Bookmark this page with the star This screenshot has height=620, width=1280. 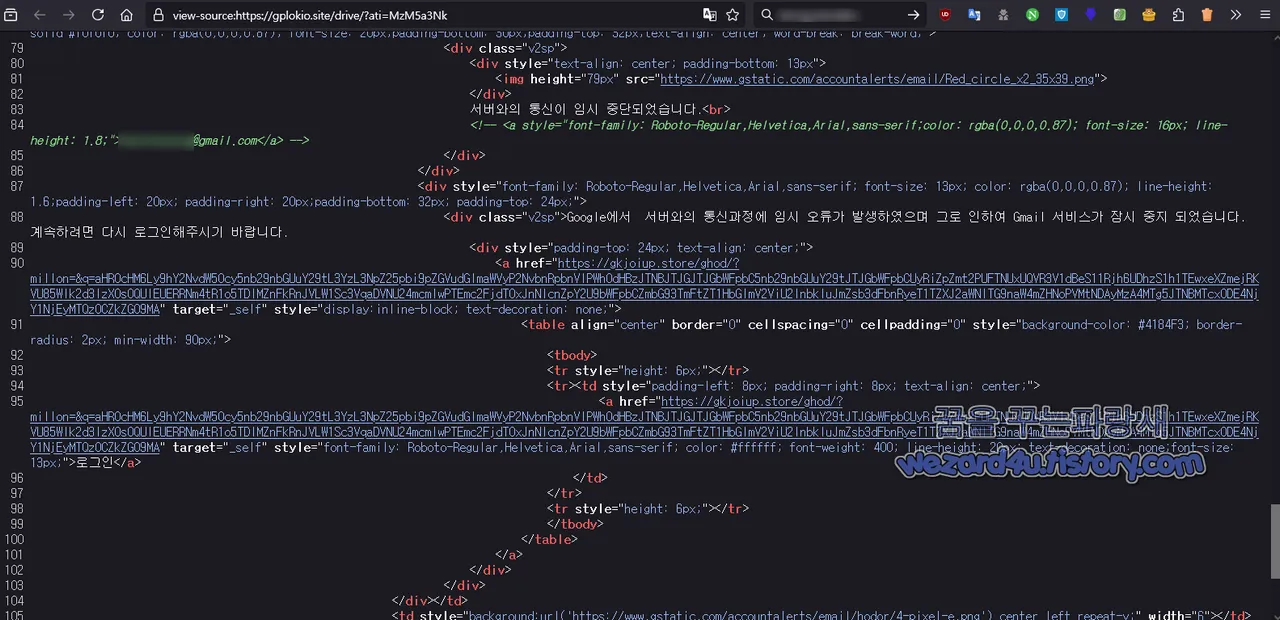[x=733, y=15]
